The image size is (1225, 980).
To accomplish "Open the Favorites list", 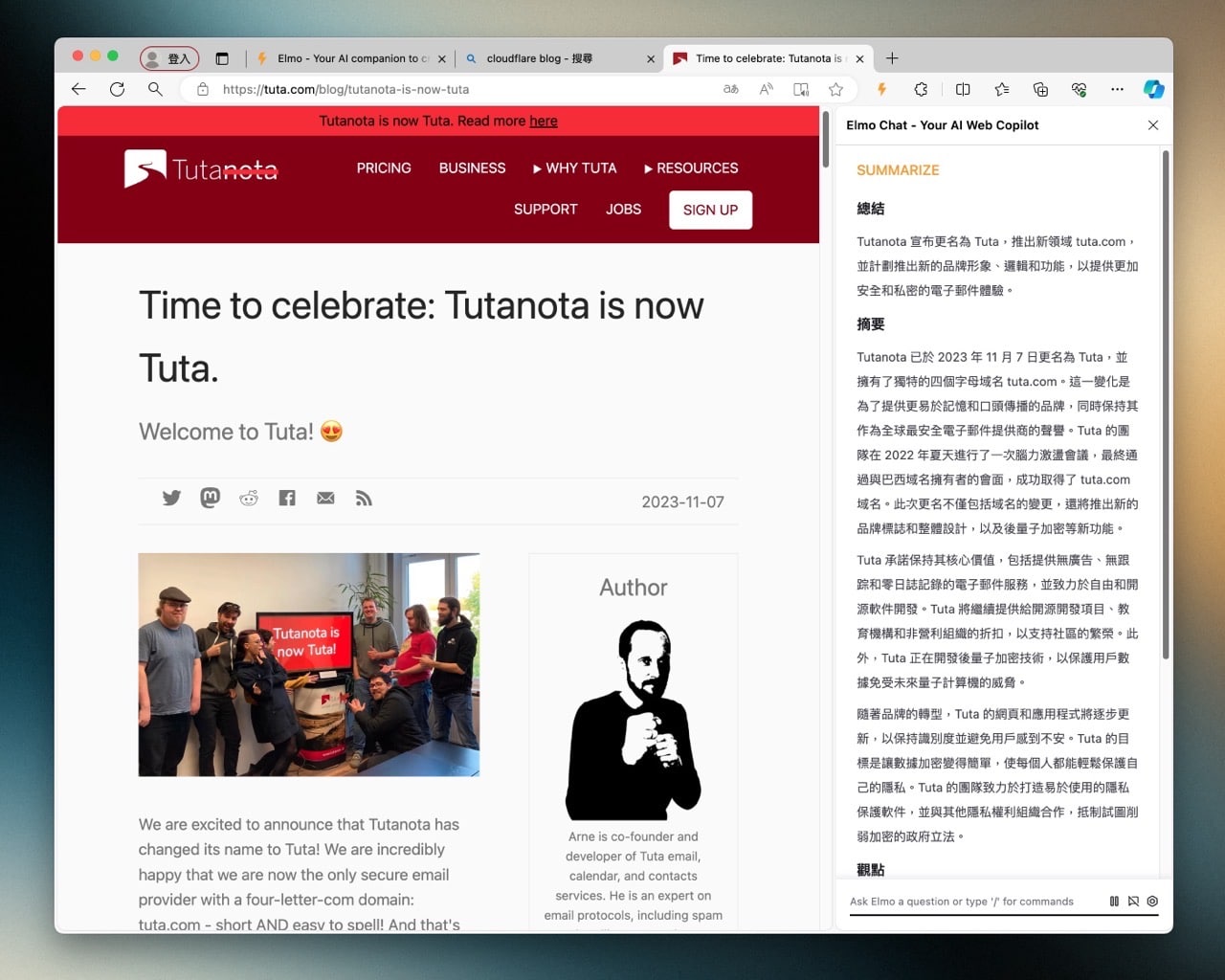I will (x=1002, y=89).
